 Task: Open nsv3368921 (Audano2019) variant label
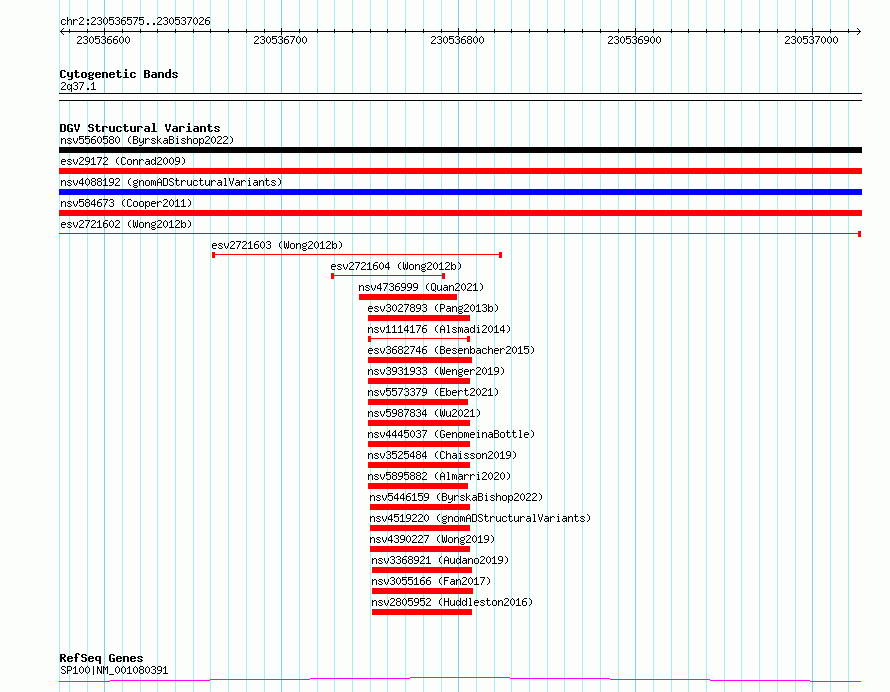point(440,560)
